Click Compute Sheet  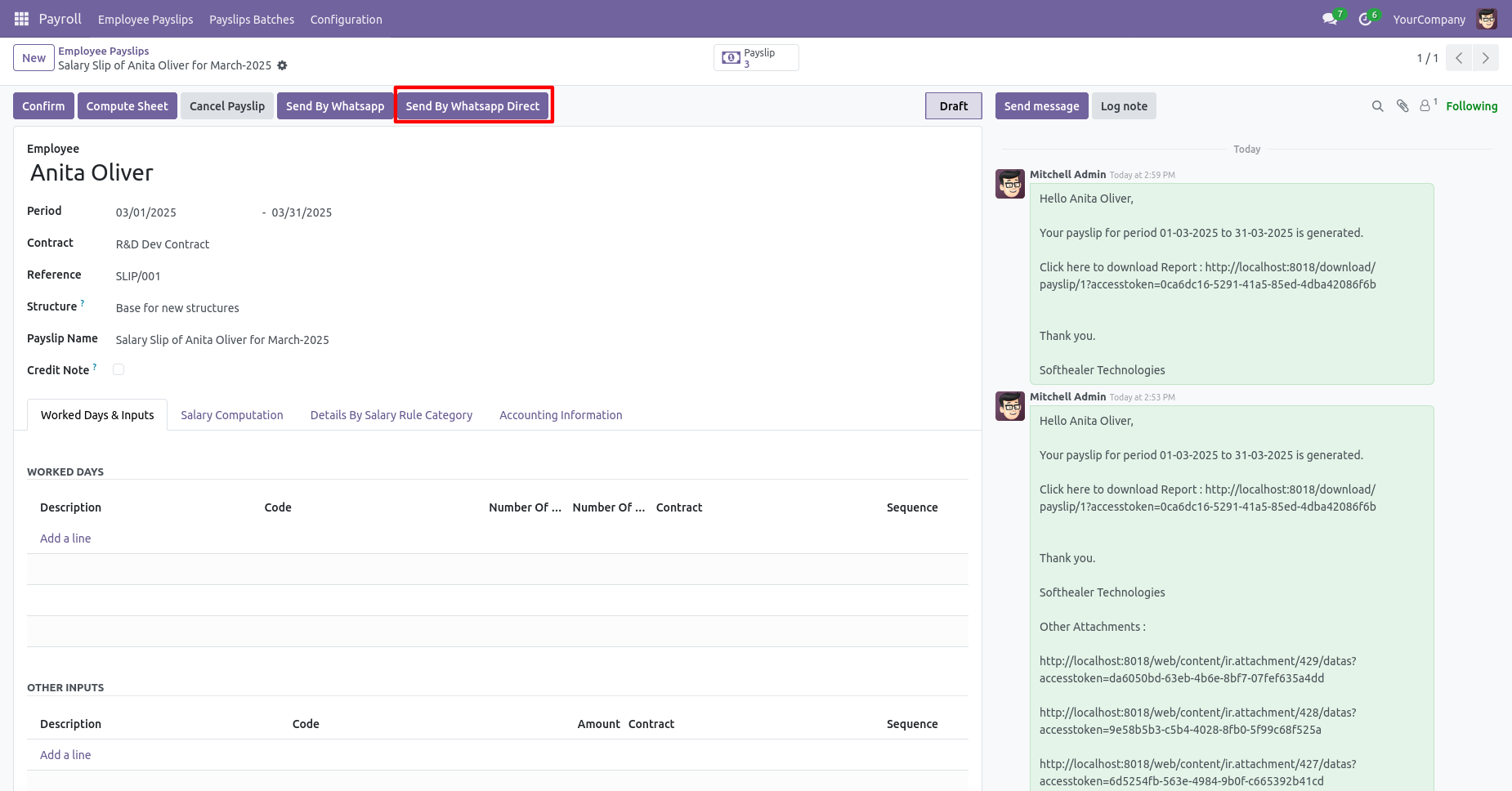pyautogui.click(x=127, y=106)
